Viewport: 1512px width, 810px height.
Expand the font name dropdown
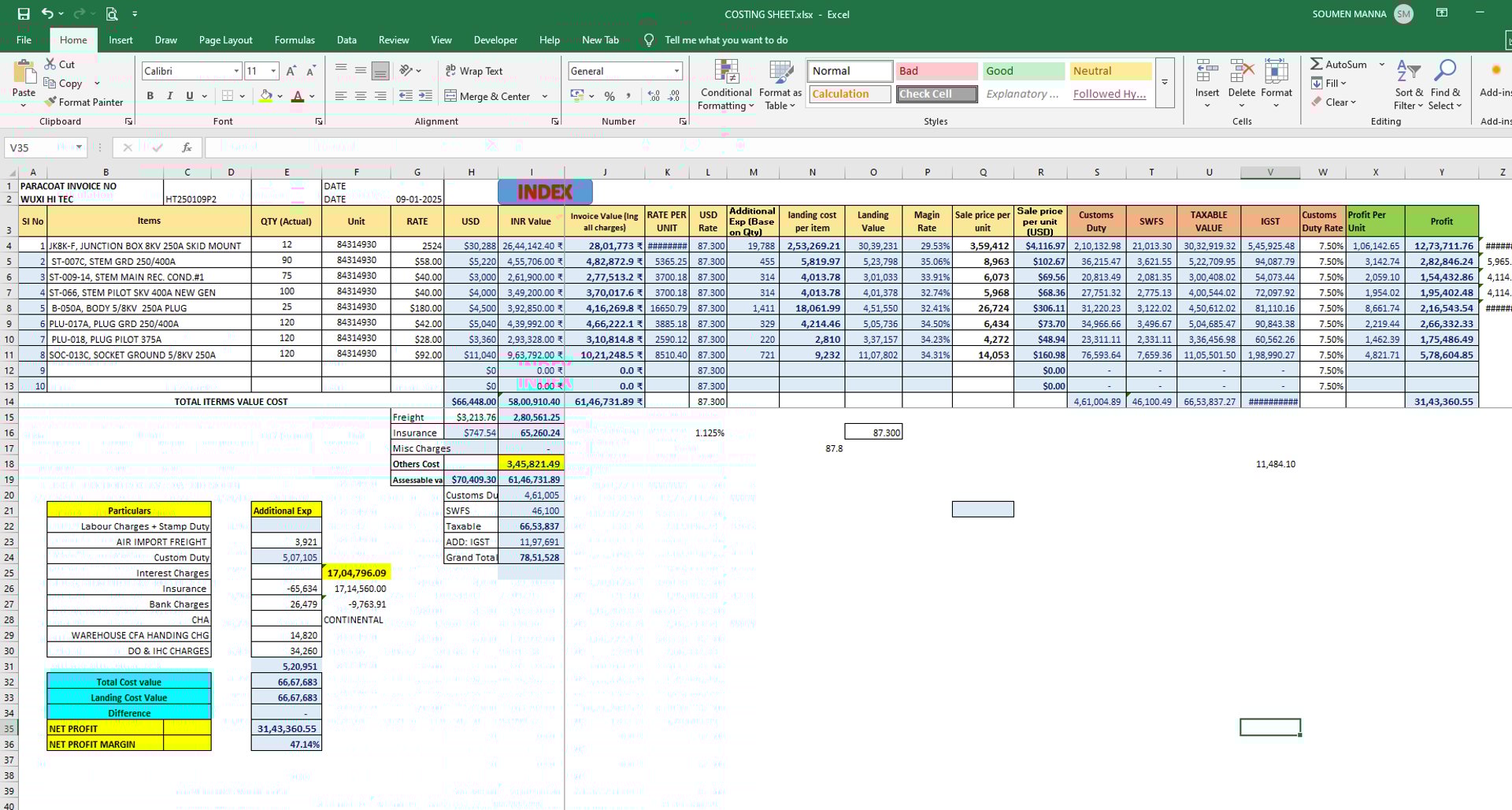[x=236, y=71]
